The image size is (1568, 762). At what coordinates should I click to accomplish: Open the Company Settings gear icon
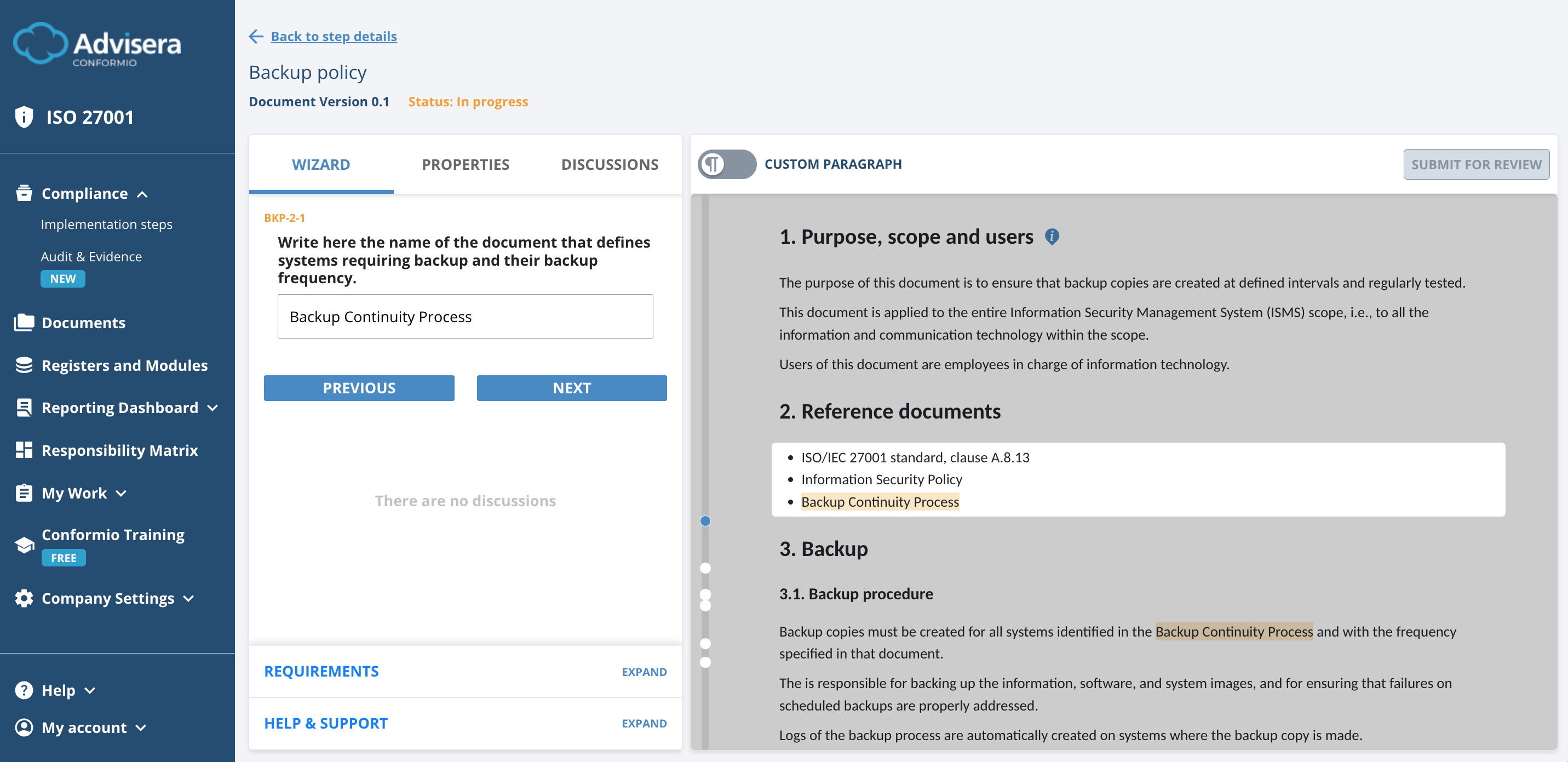point(23,598)
